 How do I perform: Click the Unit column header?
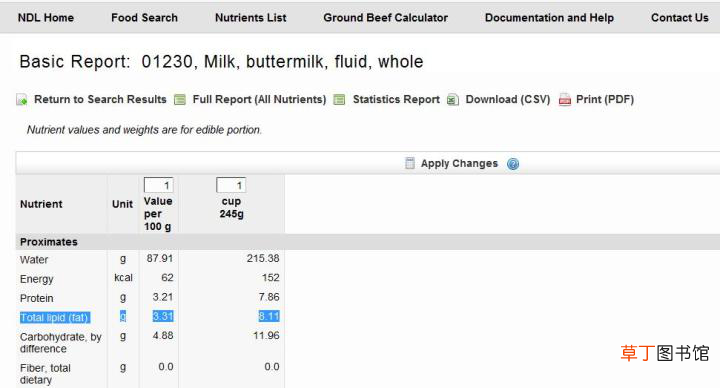click(x=122, y=204)
